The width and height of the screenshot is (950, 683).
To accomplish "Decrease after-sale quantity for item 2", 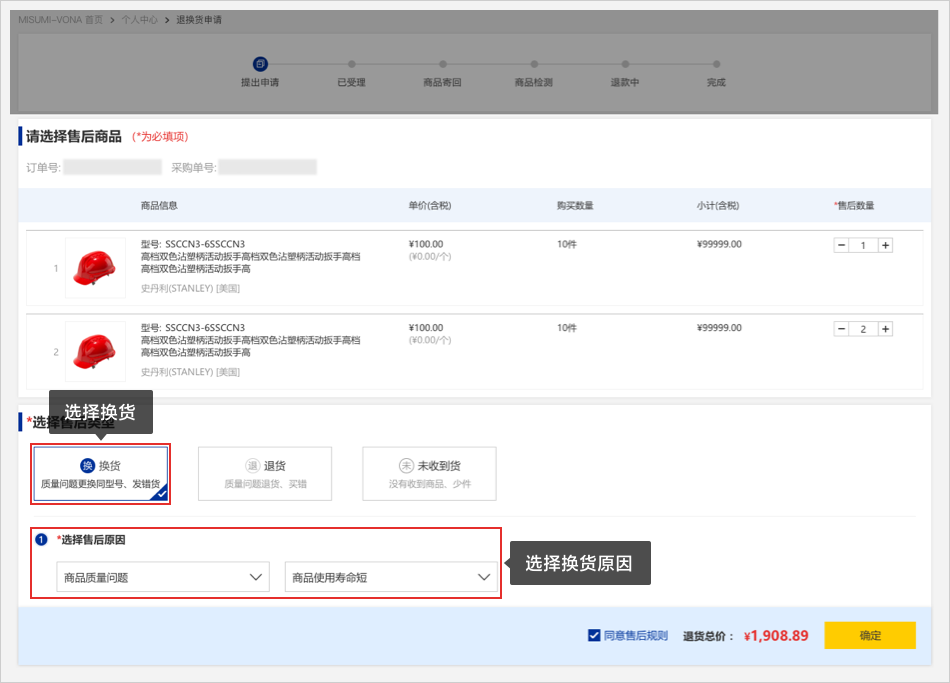I will point(841,329).
